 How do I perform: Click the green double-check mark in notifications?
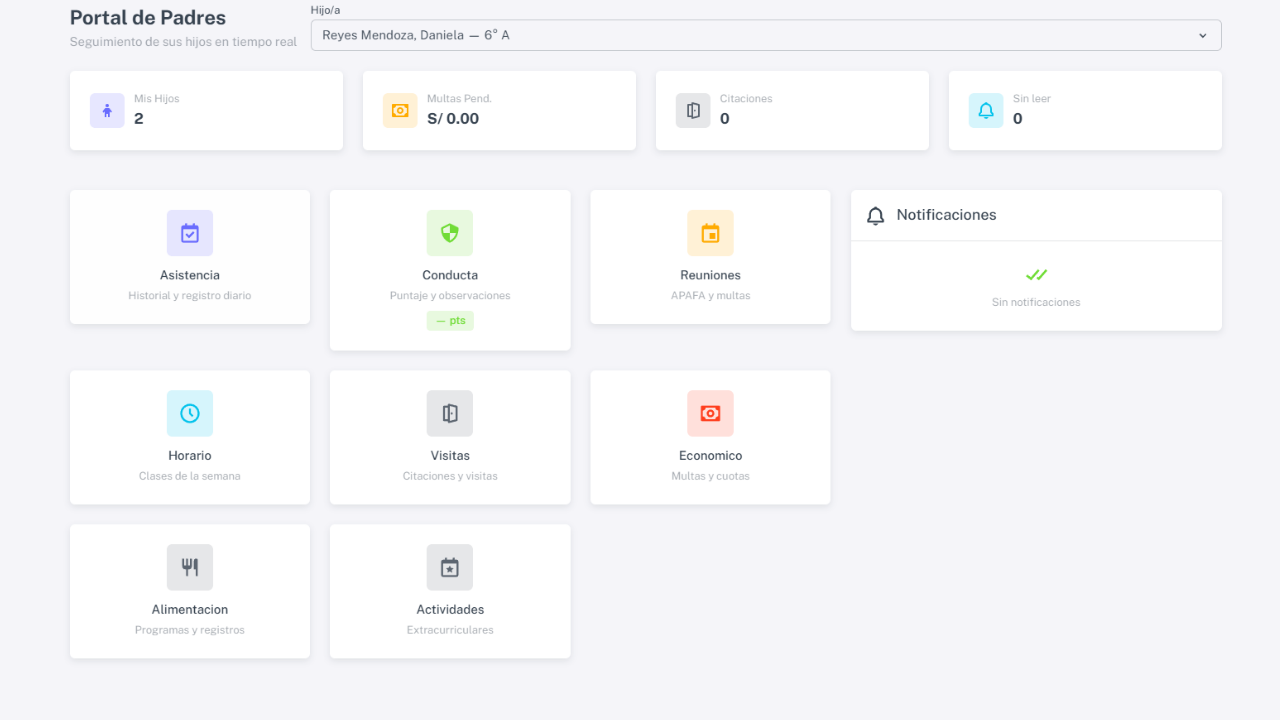click(x=1036, y=275)
